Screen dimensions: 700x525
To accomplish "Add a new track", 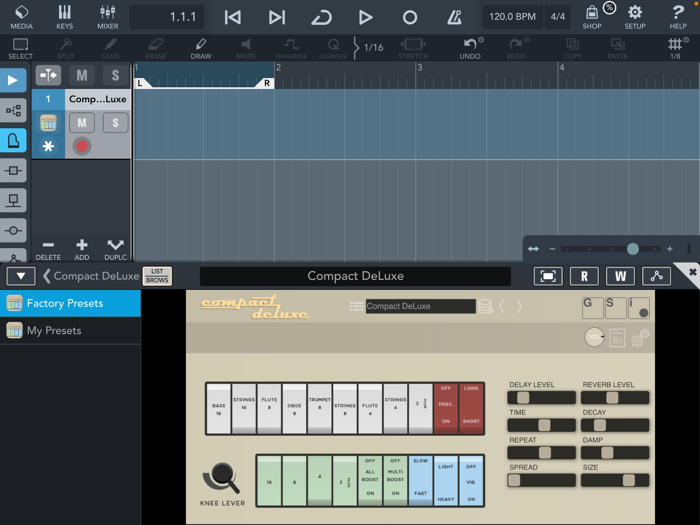I will [82, 249].
